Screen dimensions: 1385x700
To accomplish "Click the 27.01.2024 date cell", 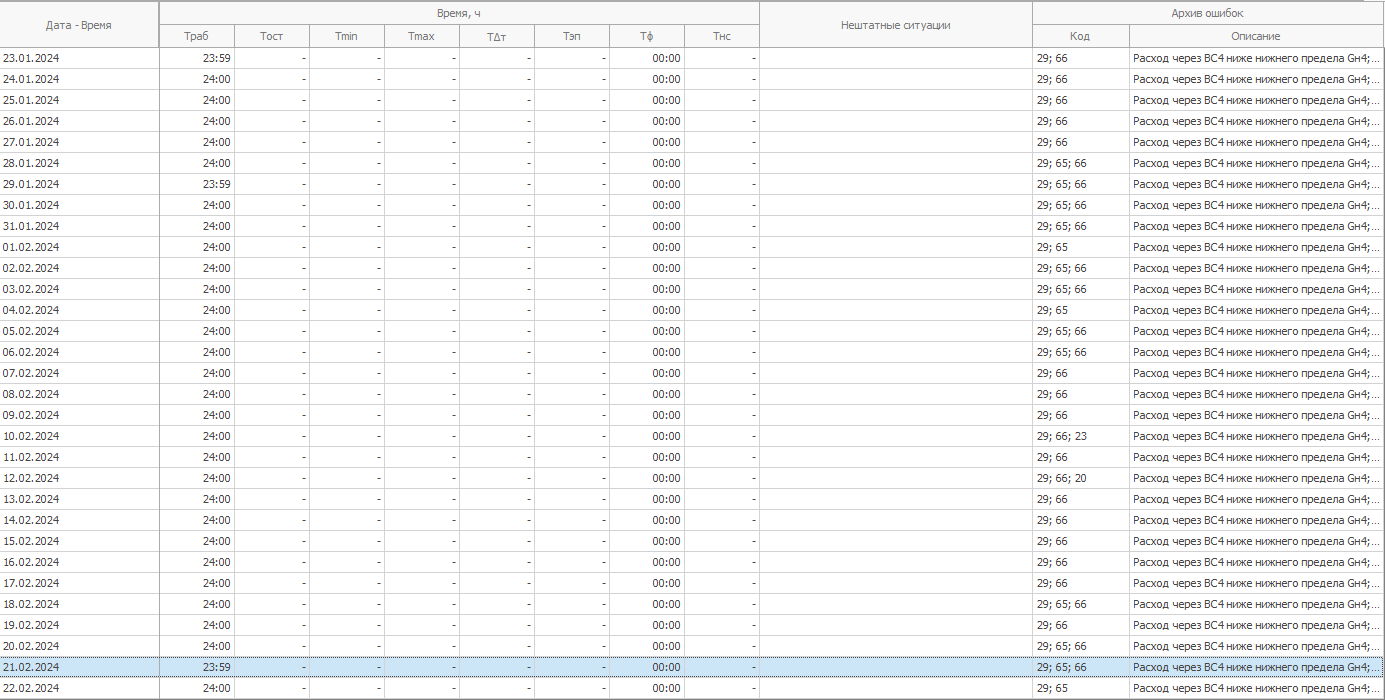I will (x=79, y=142).
